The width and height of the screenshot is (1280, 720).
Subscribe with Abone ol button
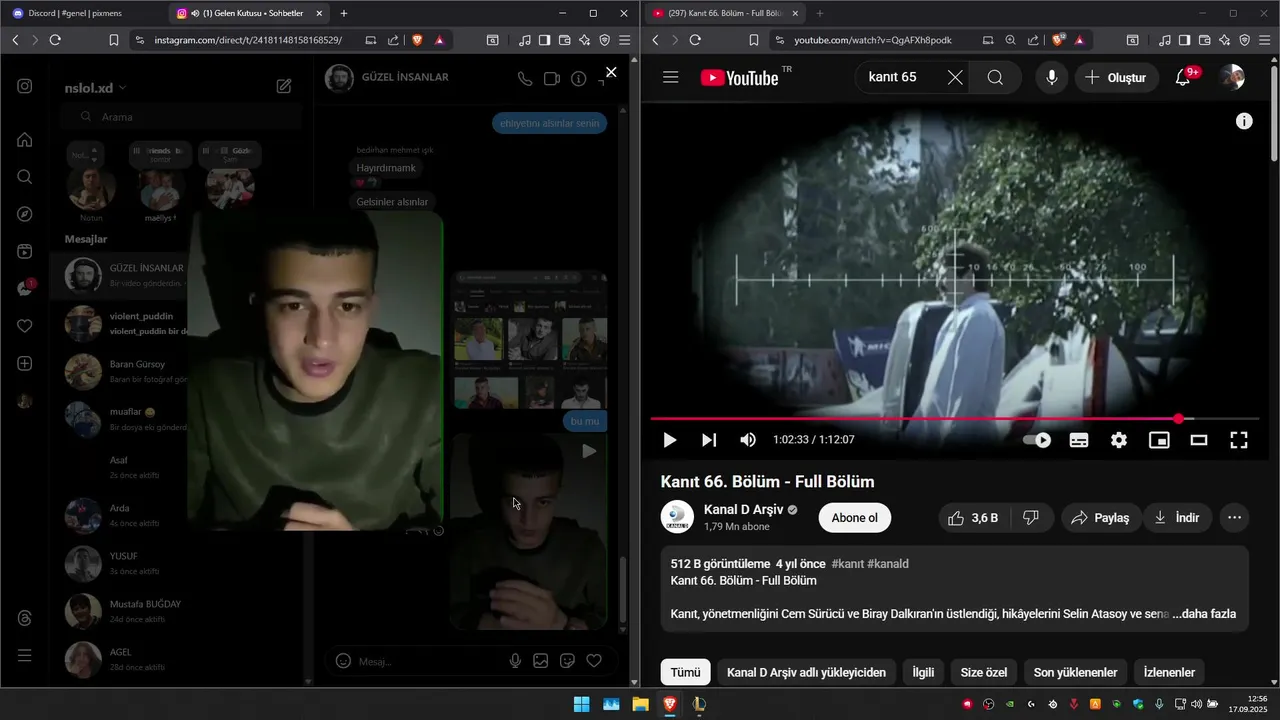click(855, 518)
